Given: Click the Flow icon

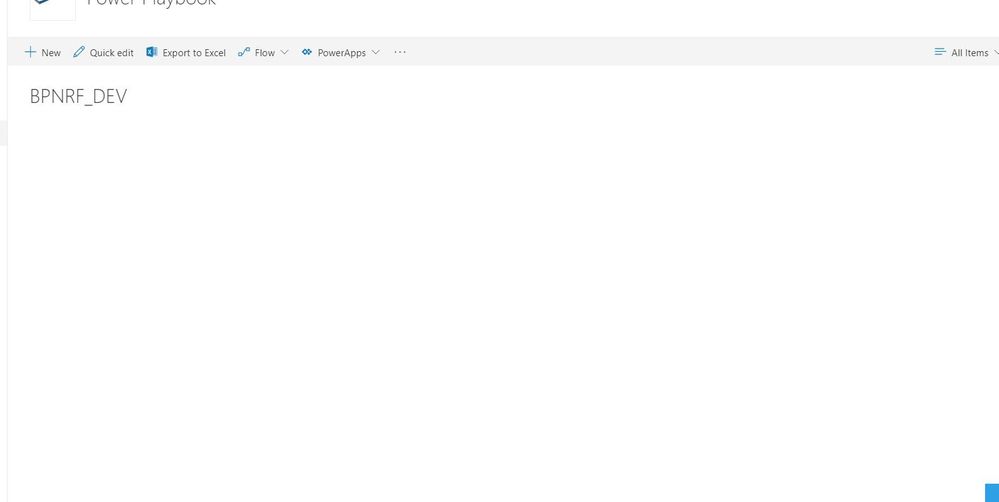Looking at the screenshot, I should (243, 52).
